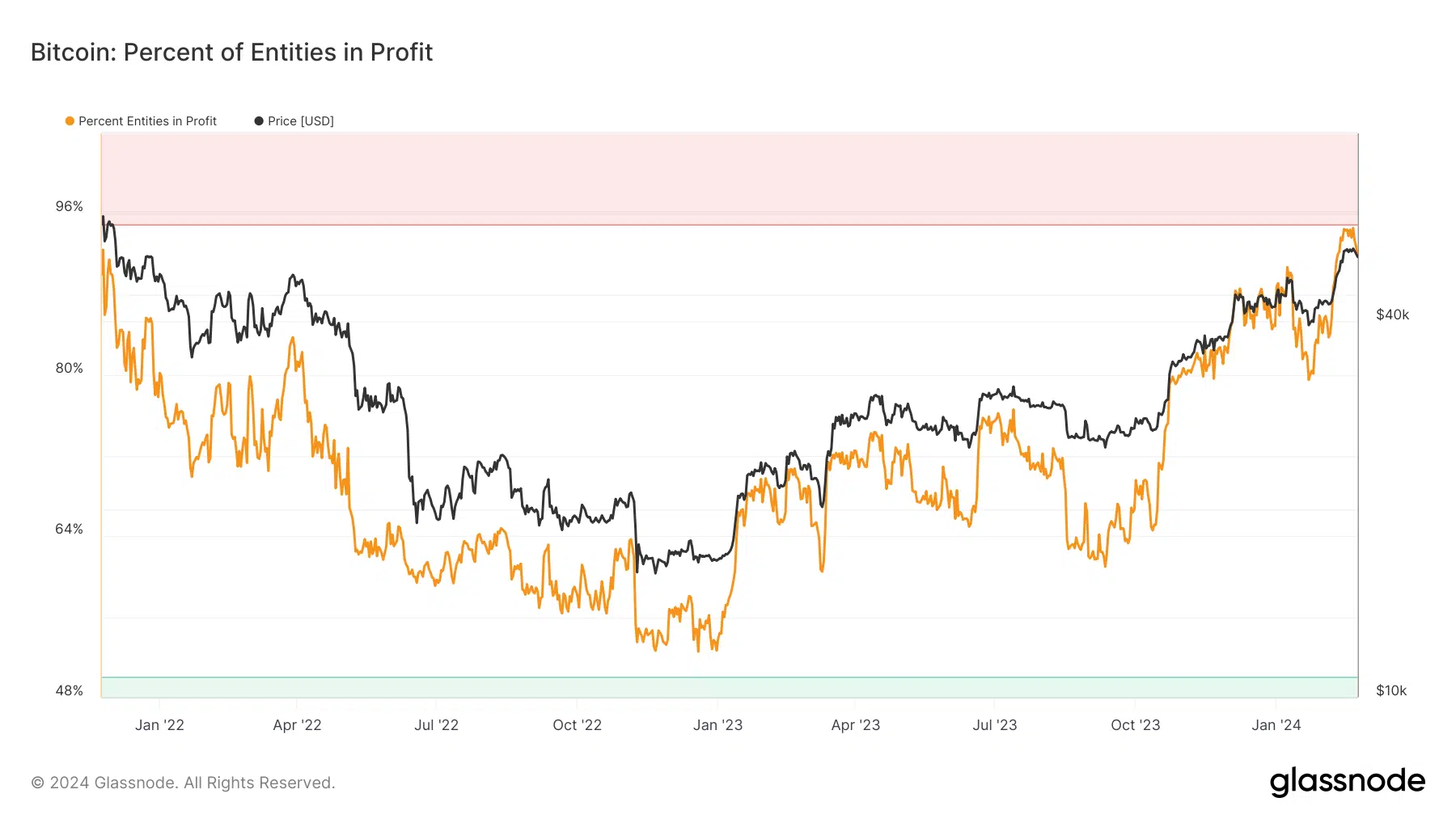
Task: Click the Bitcoin: Percent of Entities in Profit title
Action: (231, 53)
